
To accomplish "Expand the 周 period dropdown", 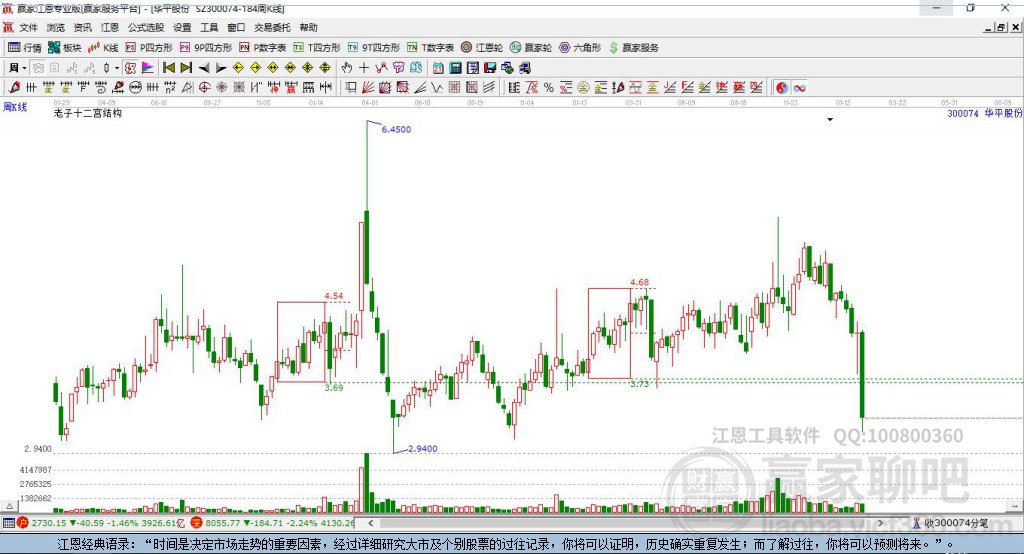I will (24, 68).
